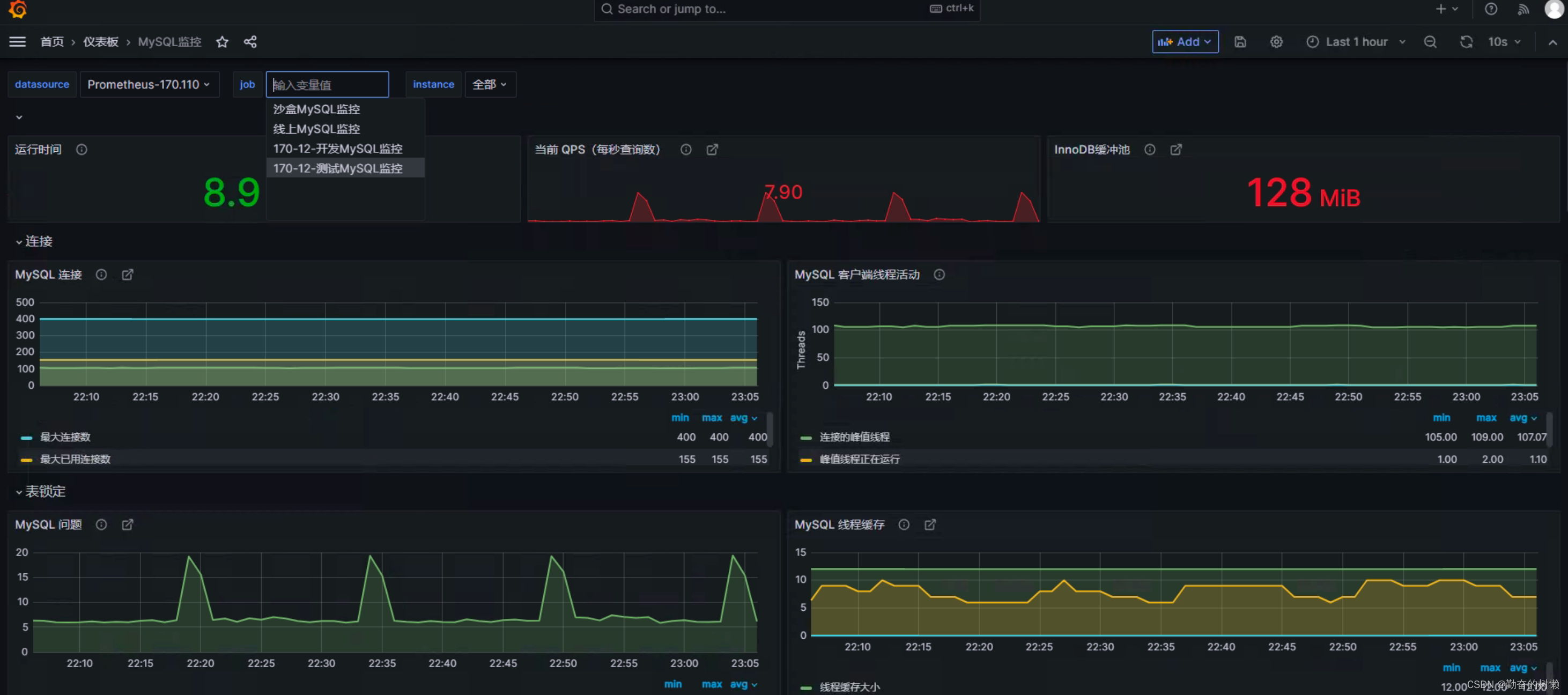Show info for MySQL 问题 panel
Screen dimensions: 1568x695
click(x=101, y=524)
